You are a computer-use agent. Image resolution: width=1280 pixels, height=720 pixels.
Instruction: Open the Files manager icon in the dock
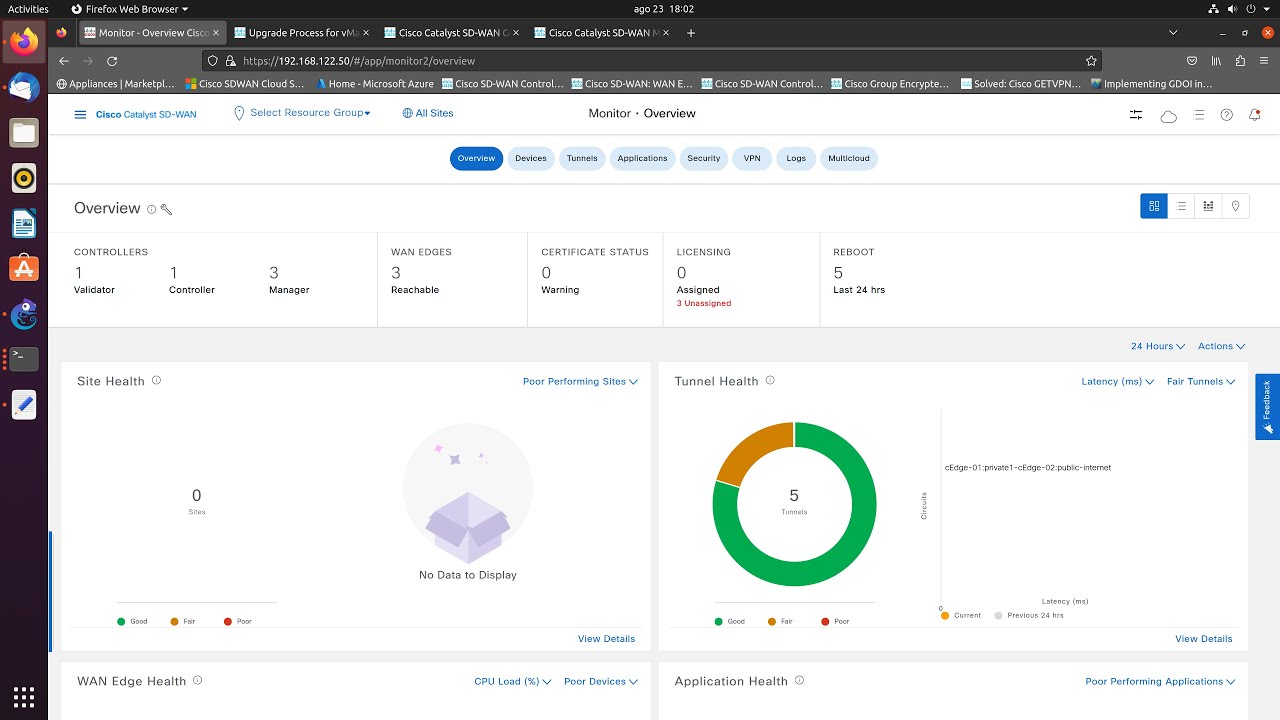pyautogui.click(x=24, y=133)
